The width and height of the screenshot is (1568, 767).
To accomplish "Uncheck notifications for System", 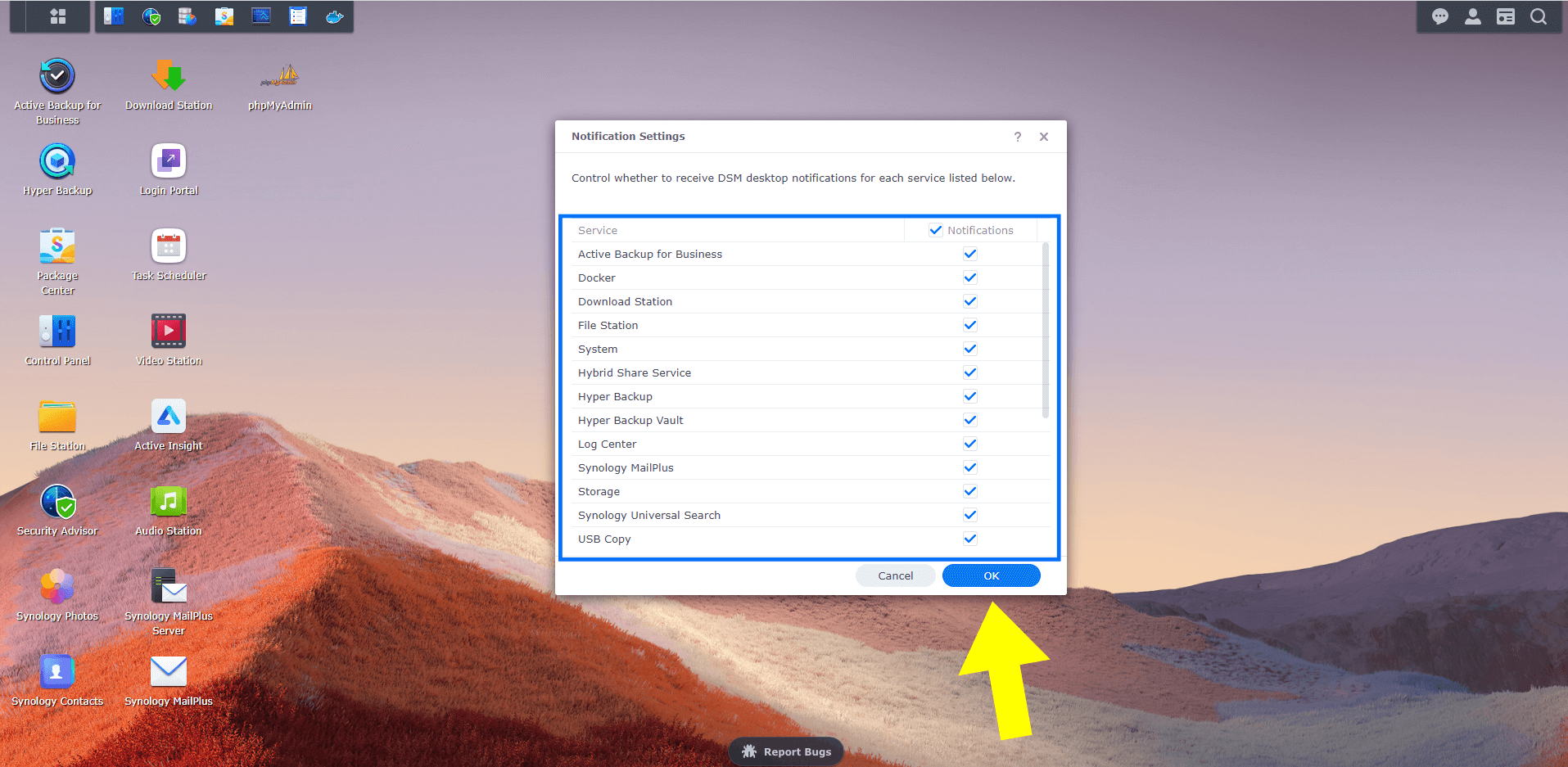I will pyautogui.click(x=970, y=349).
